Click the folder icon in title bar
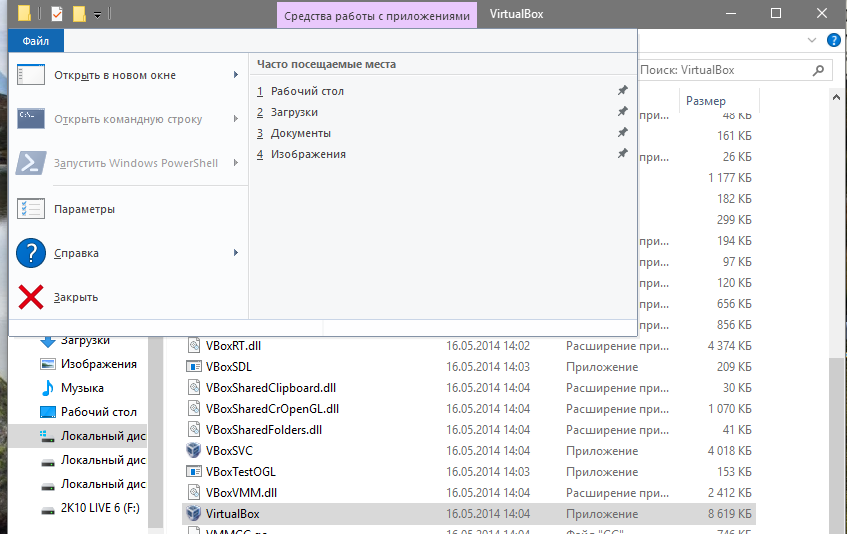 click(24, 13)
